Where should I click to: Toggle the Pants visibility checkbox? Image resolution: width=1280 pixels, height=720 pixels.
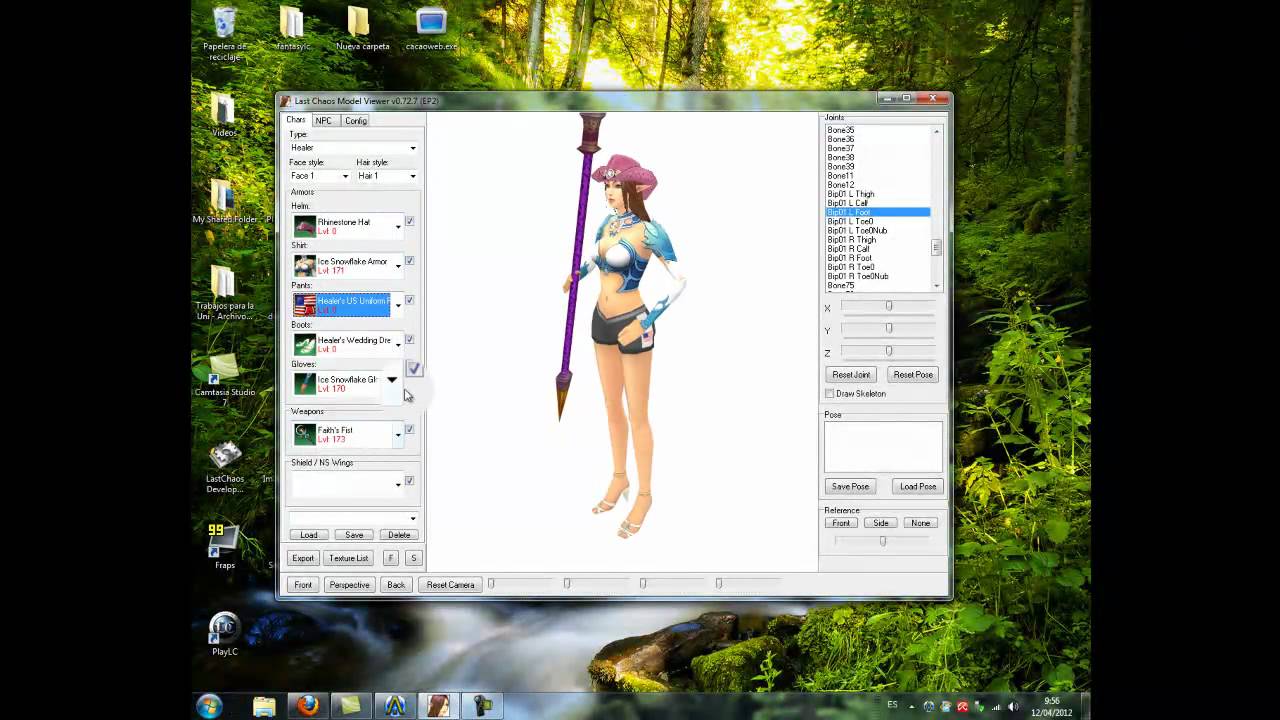coord(409,300)
